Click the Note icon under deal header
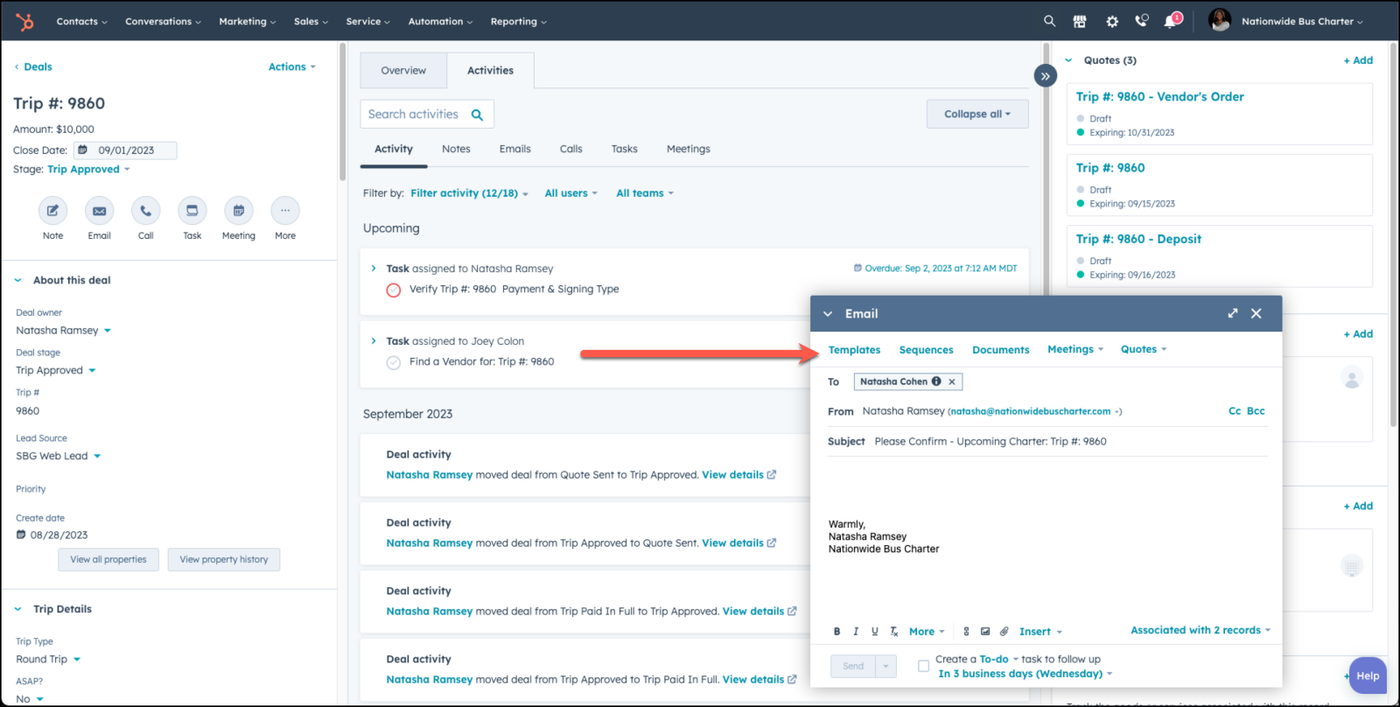Image resolution: width=1400 pixels, height=707 pixels. coord(53,211)
